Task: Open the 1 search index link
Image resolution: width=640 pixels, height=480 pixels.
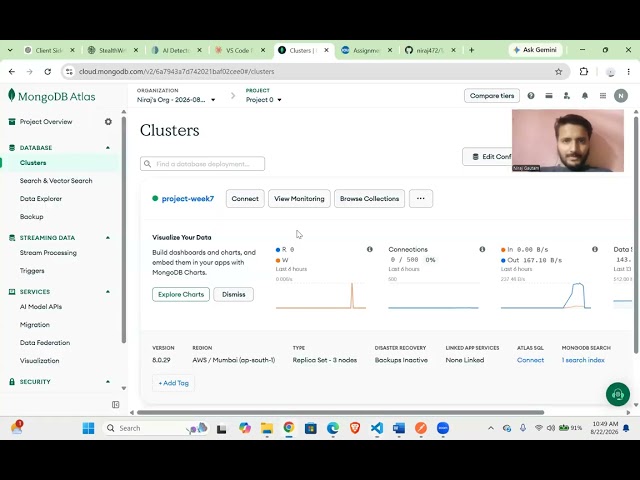Action: 583,360
